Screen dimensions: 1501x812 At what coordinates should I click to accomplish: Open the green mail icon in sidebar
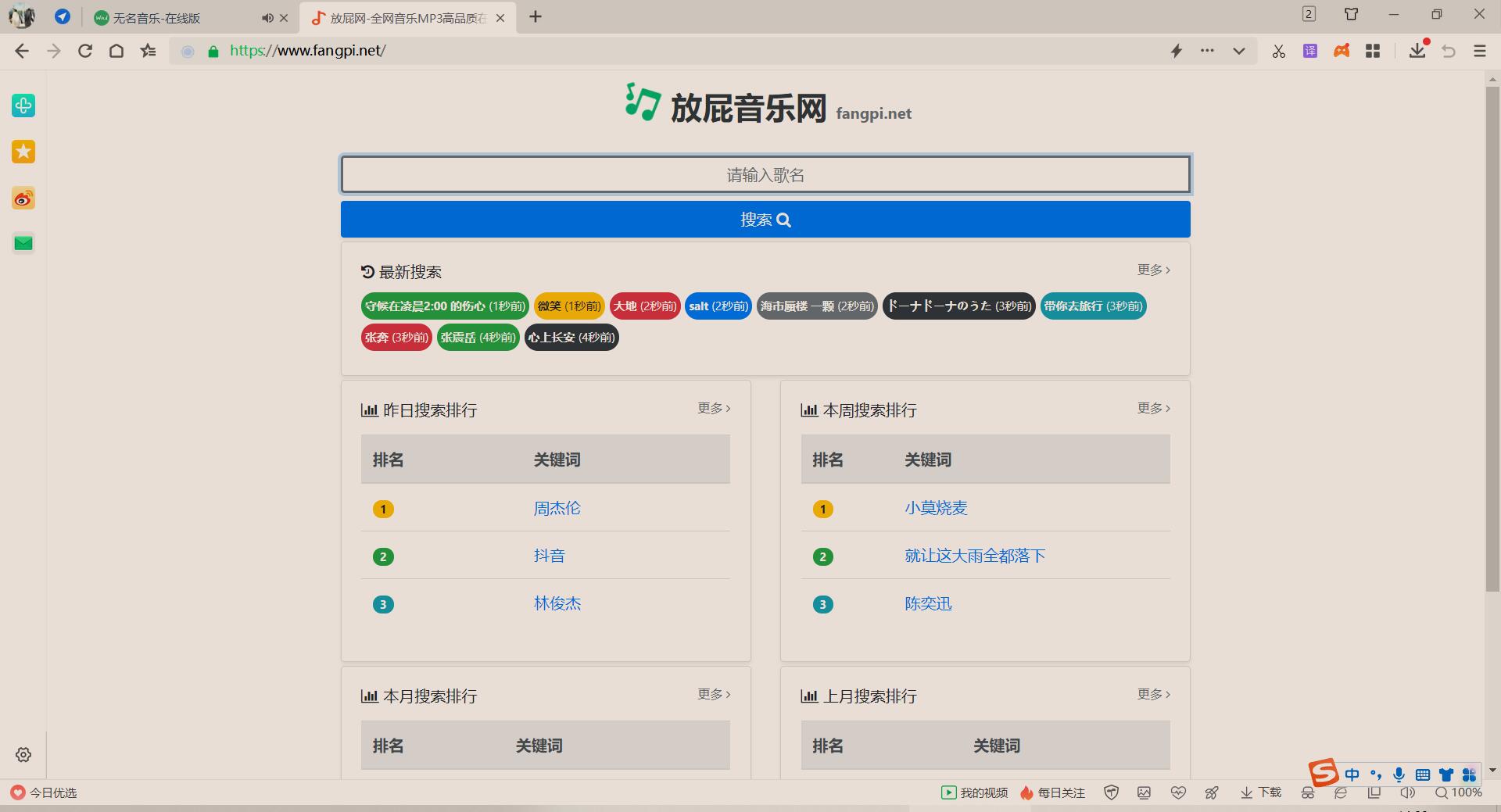[23, 244]
